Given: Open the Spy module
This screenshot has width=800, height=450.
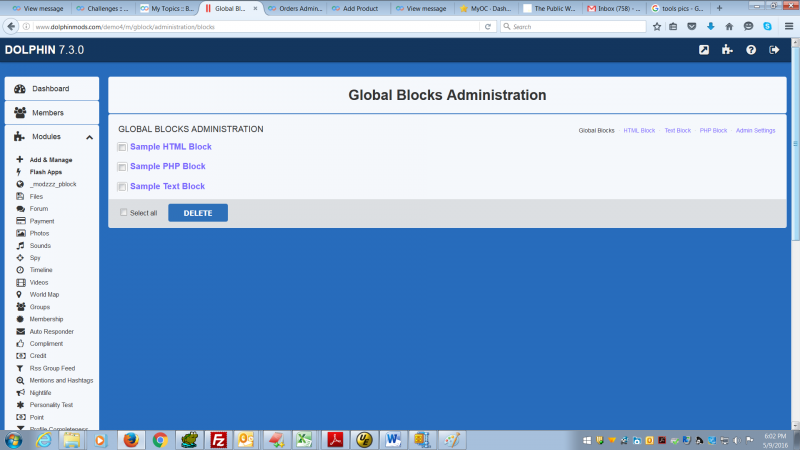Looking at the screenshot, I should click(x=35, y=258).
